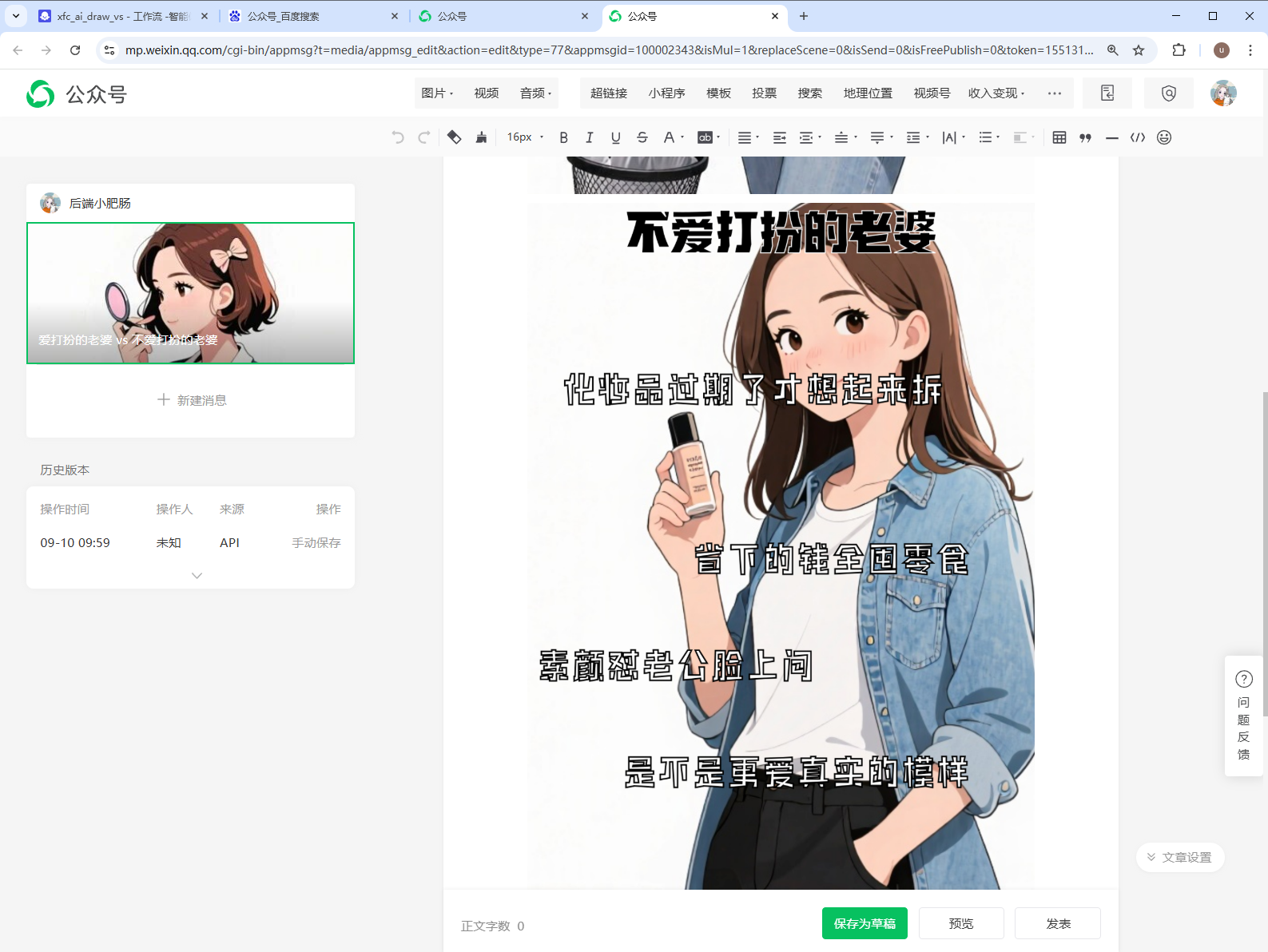The image size is (1268, 952).
Task: Insert a 投票
Action: pos(765,93)
